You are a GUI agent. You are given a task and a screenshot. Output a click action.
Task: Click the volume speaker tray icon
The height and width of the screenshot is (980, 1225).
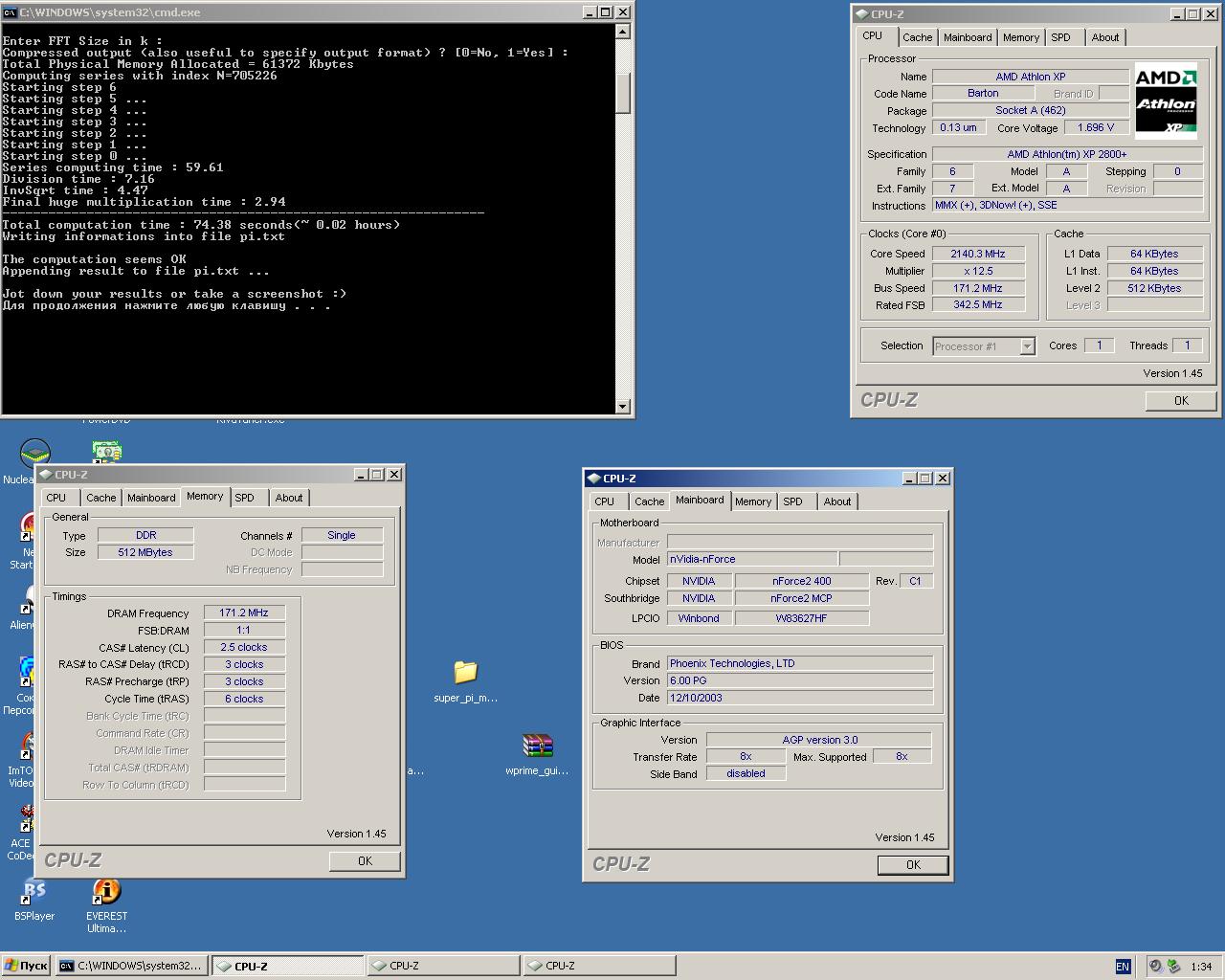coord(1156,966)
